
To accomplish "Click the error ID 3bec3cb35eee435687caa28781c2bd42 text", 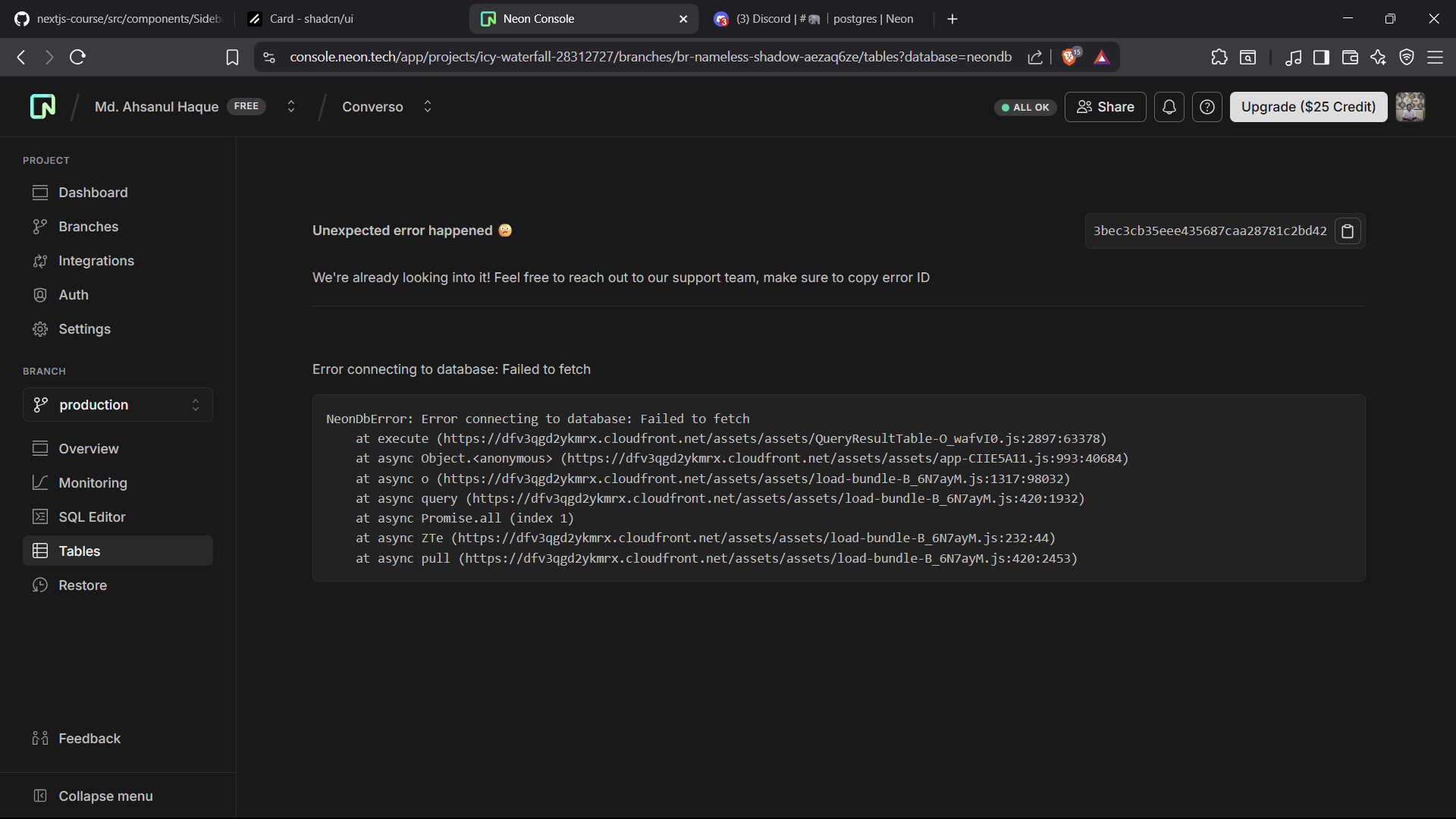I will 1210,231.
